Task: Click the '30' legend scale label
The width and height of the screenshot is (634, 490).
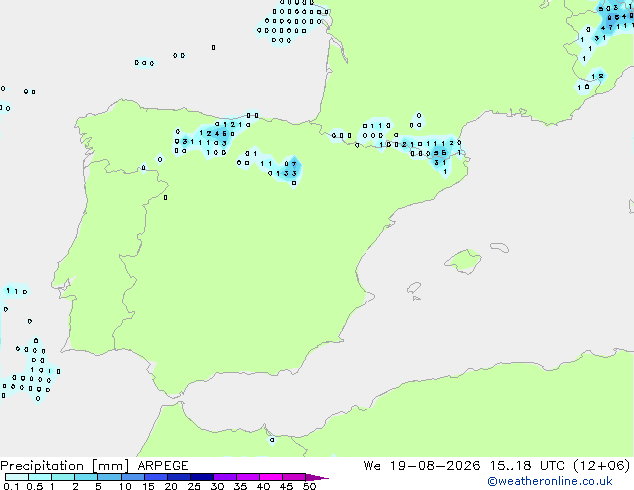Action: pos(217,486)
